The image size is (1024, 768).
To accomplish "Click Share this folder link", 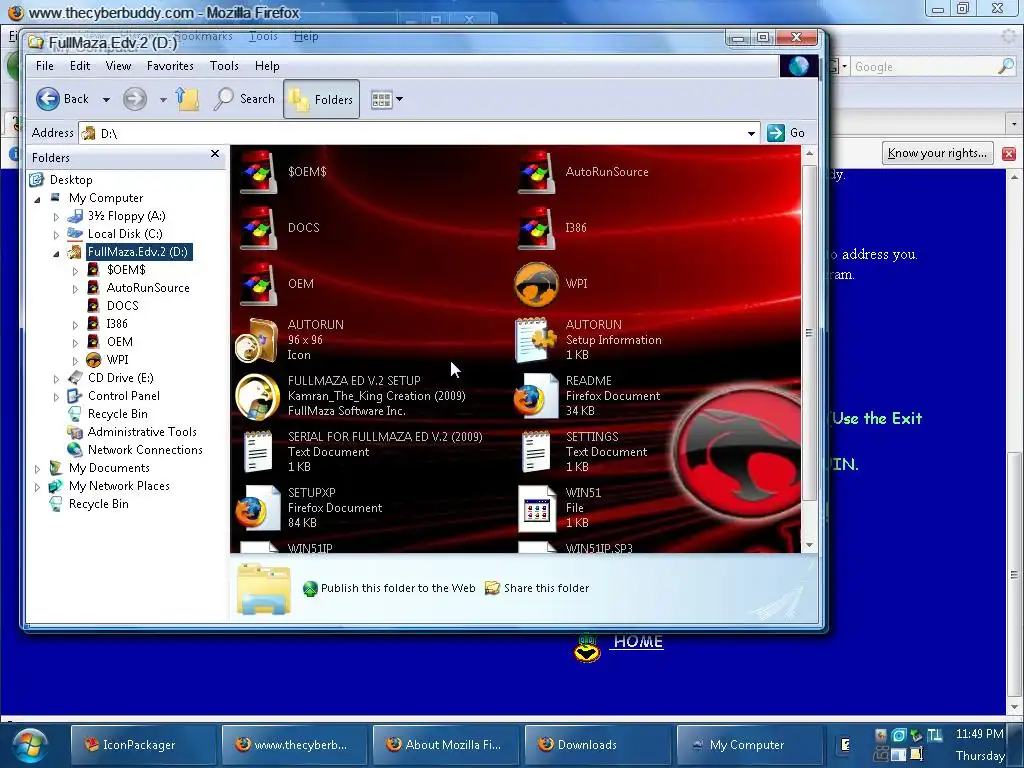I will pyautogui.click(x=546, y=588).
